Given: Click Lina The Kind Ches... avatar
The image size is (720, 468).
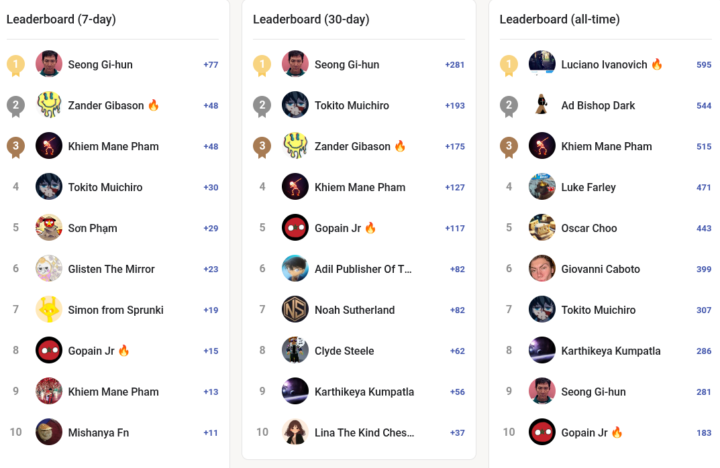Looking at the screenshot, I should tap(295, 433).
